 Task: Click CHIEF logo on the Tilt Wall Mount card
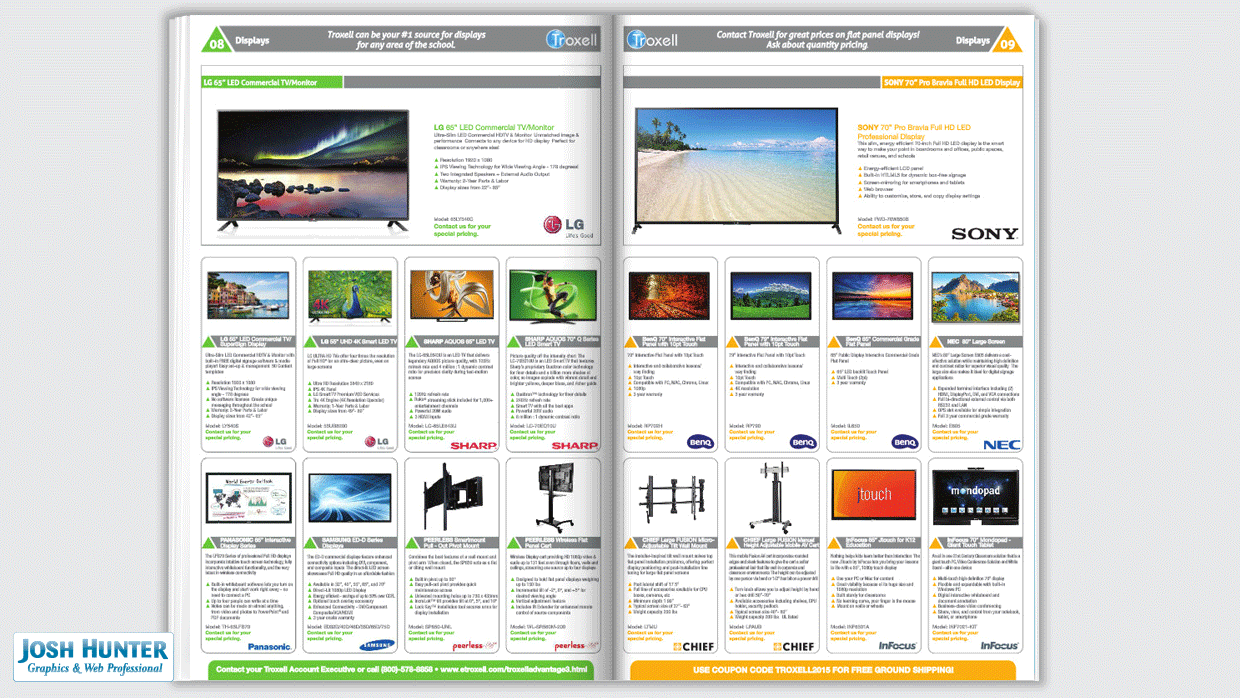pos(693,646)
